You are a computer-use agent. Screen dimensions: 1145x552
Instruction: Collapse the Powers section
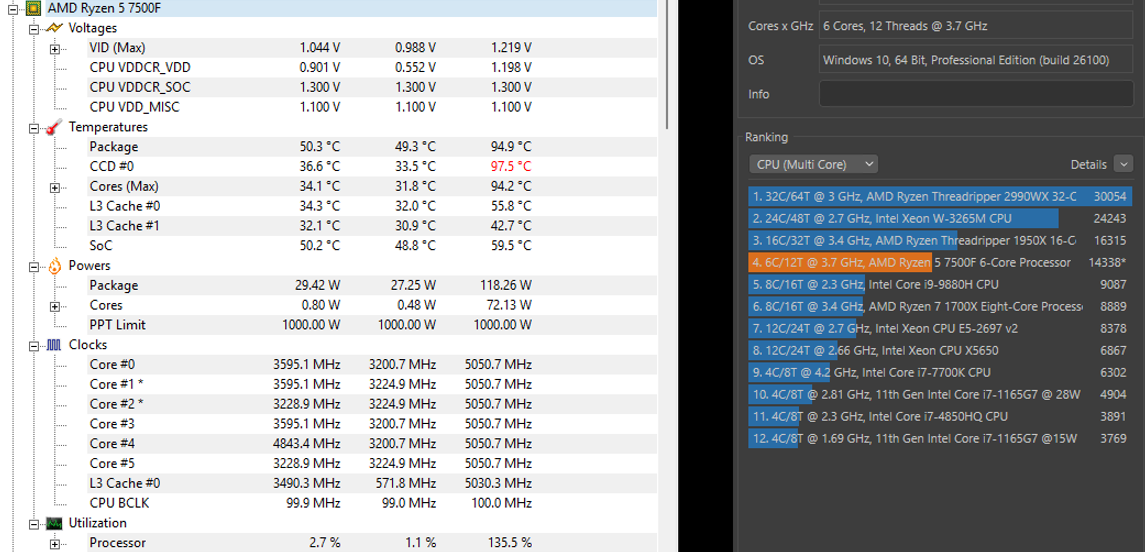click(x=34, y=267)
